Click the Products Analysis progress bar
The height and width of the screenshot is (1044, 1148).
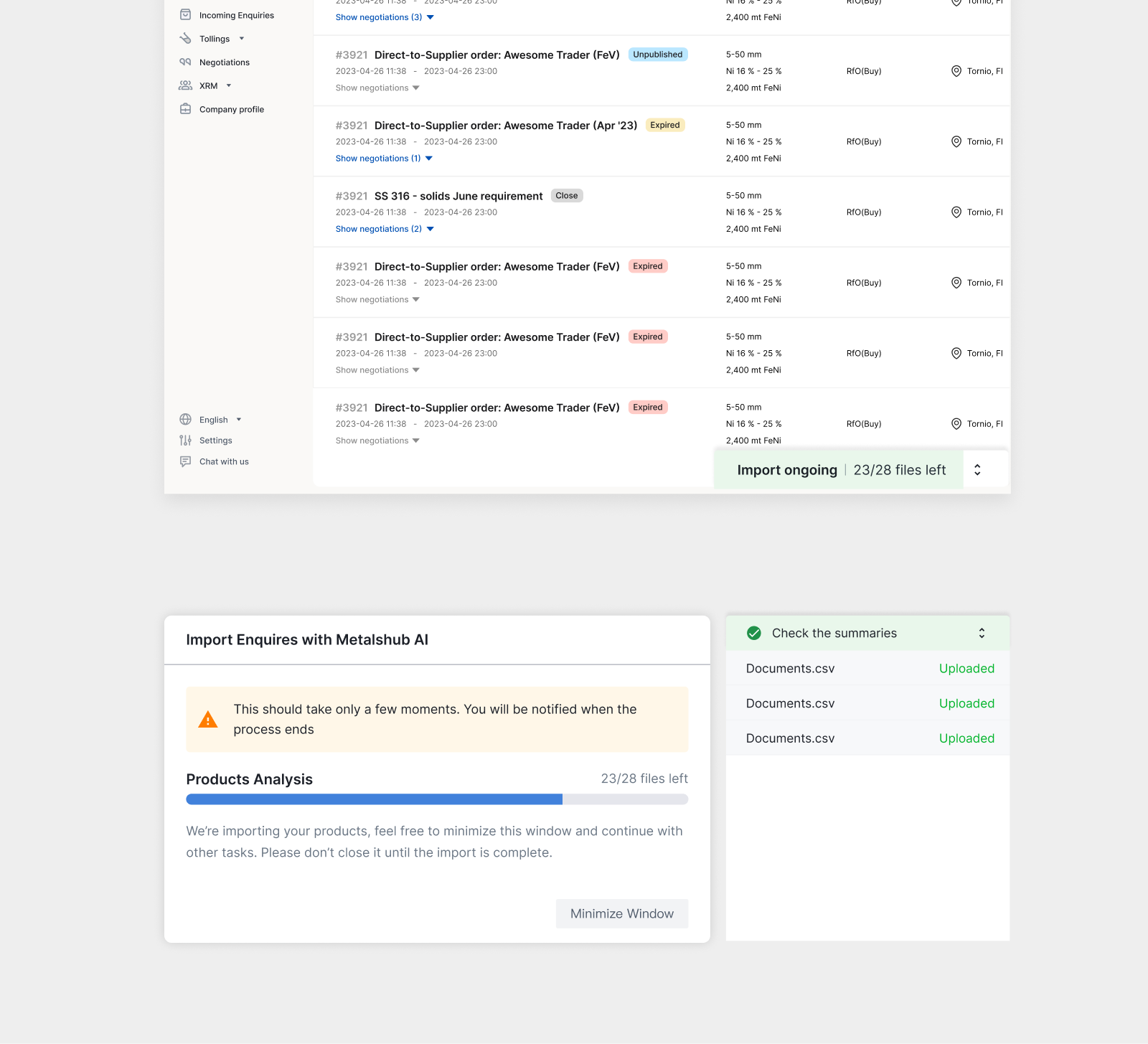(437, 799)
